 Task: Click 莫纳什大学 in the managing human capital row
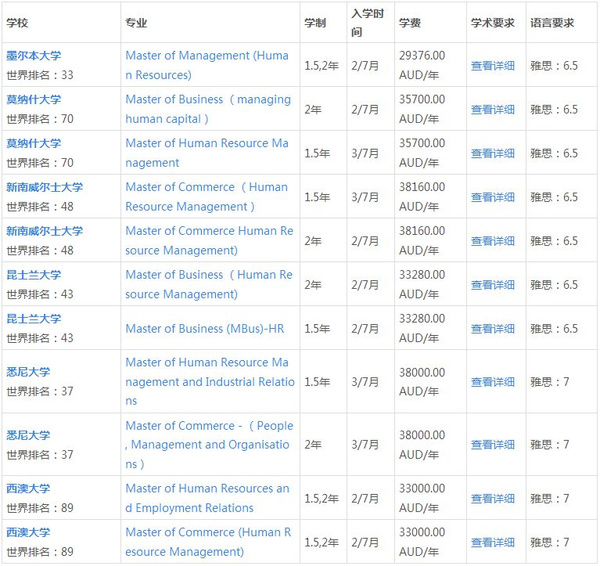pos(34,99)
